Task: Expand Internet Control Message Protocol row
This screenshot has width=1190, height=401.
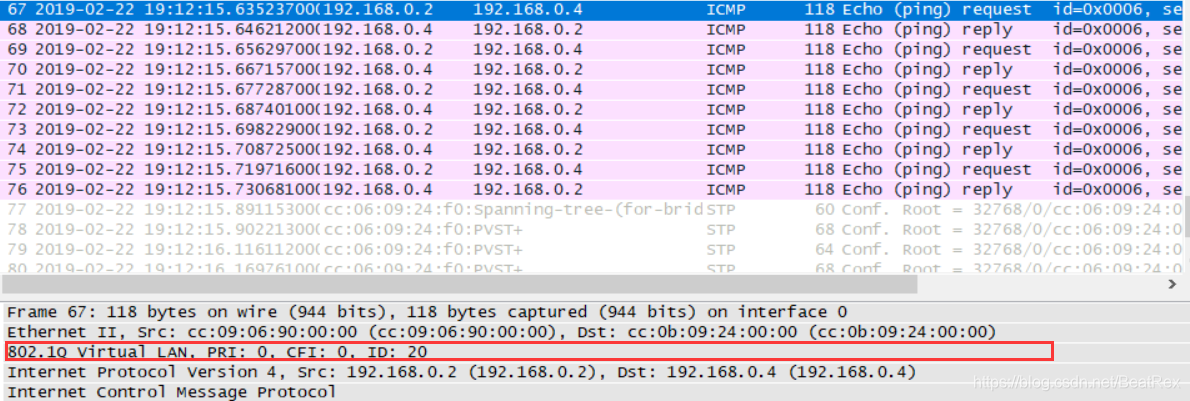Action: tap(595, 392)
